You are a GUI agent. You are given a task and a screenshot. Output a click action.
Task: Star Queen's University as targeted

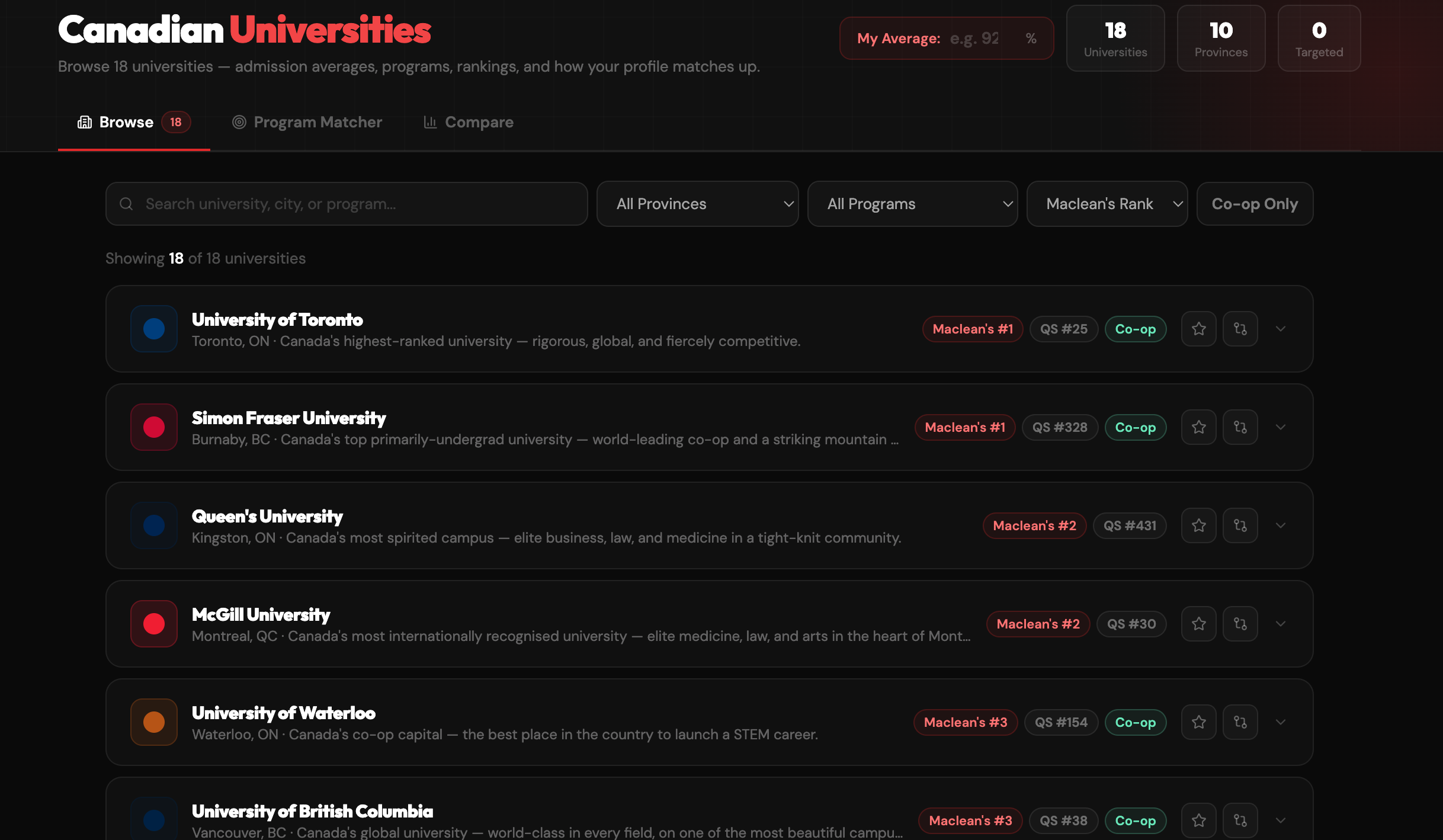pos(1198,525)
